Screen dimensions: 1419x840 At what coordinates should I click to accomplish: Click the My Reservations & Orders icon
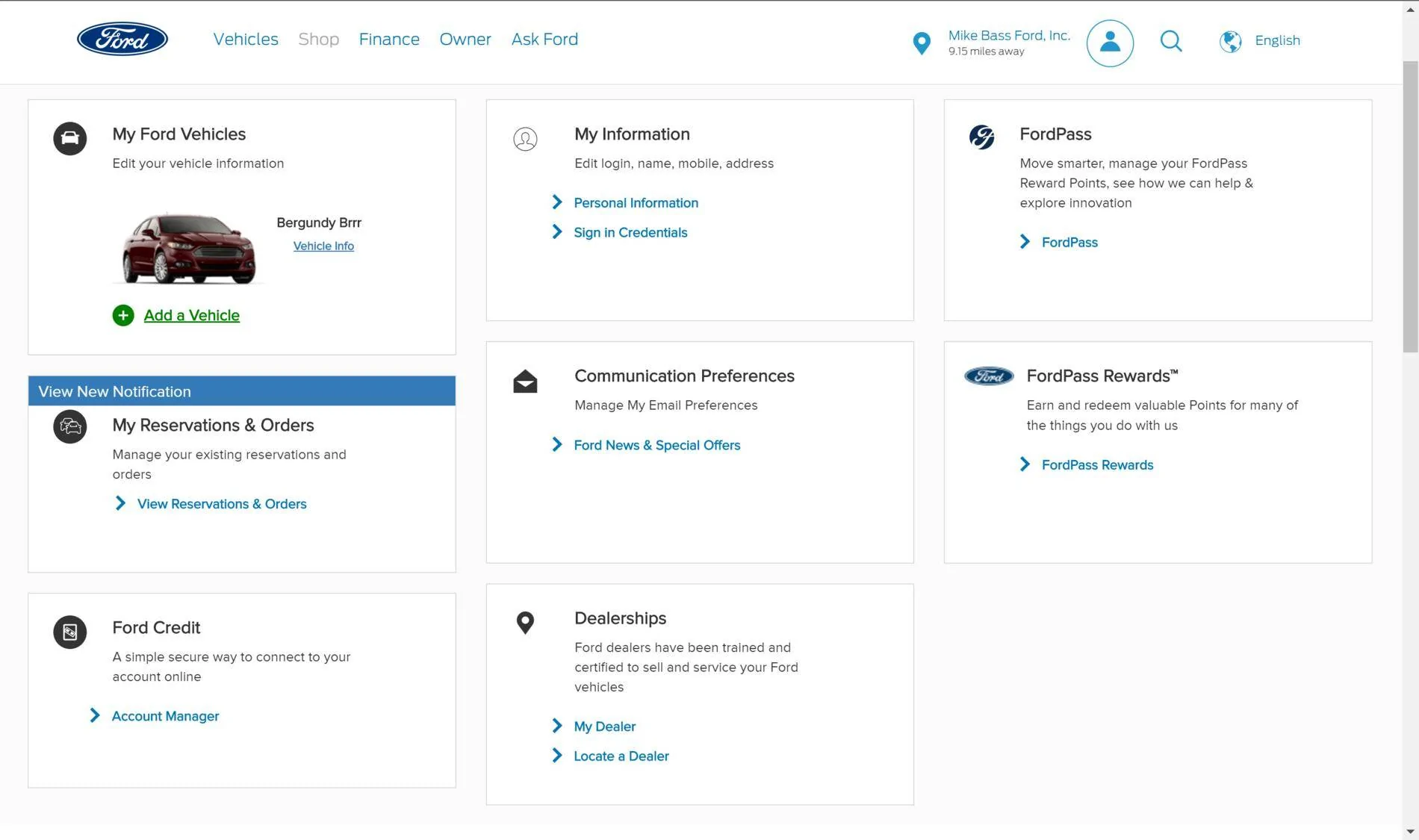[70, 426]
